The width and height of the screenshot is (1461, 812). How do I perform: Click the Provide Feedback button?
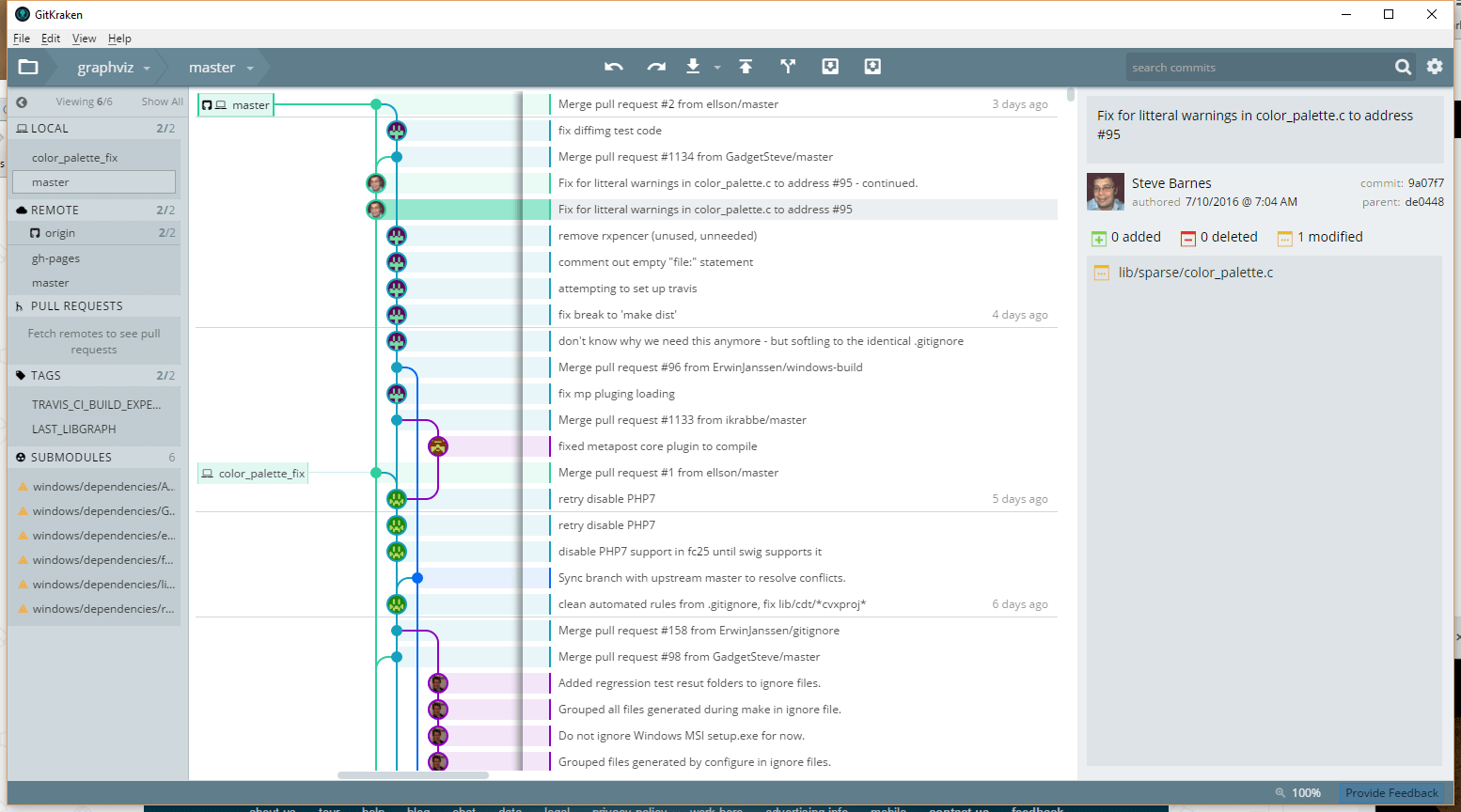tap(1391, 793)
